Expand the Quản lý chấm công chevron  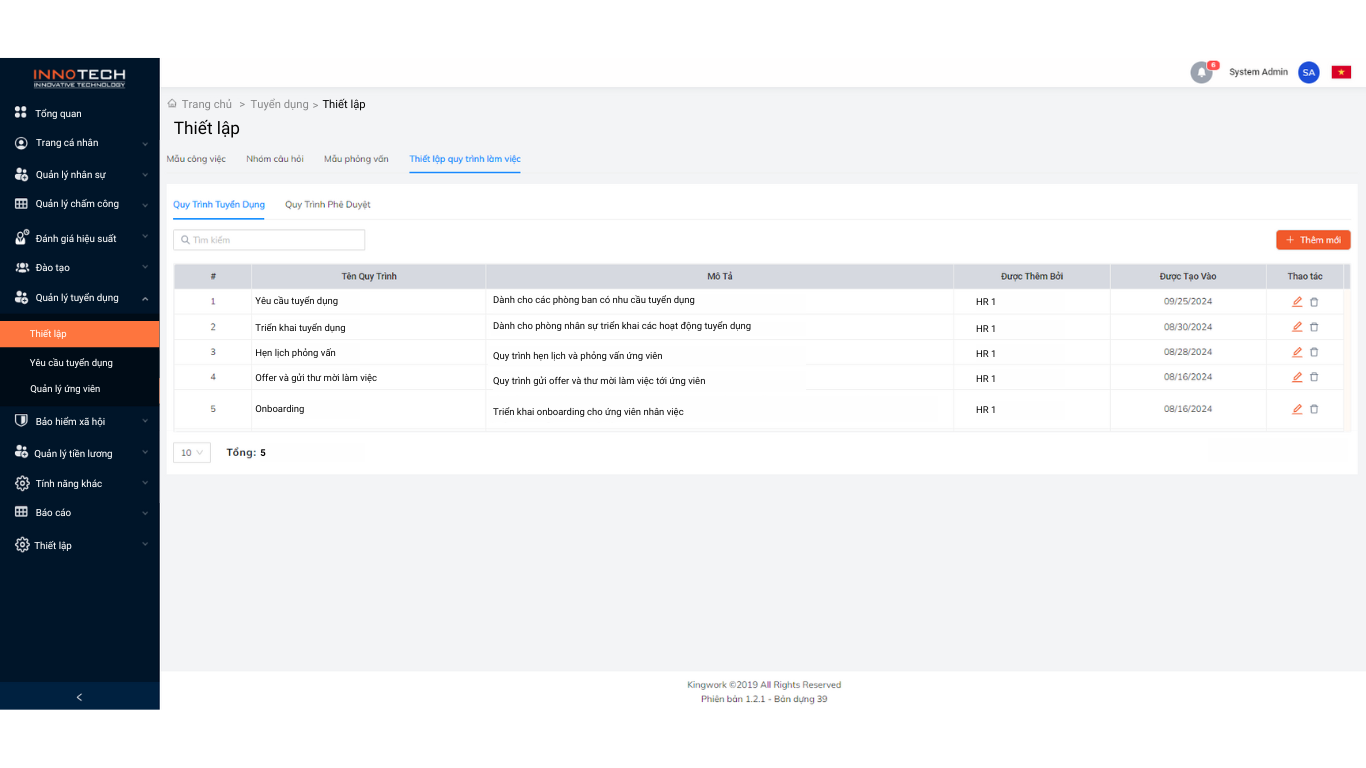pos(145,204)
